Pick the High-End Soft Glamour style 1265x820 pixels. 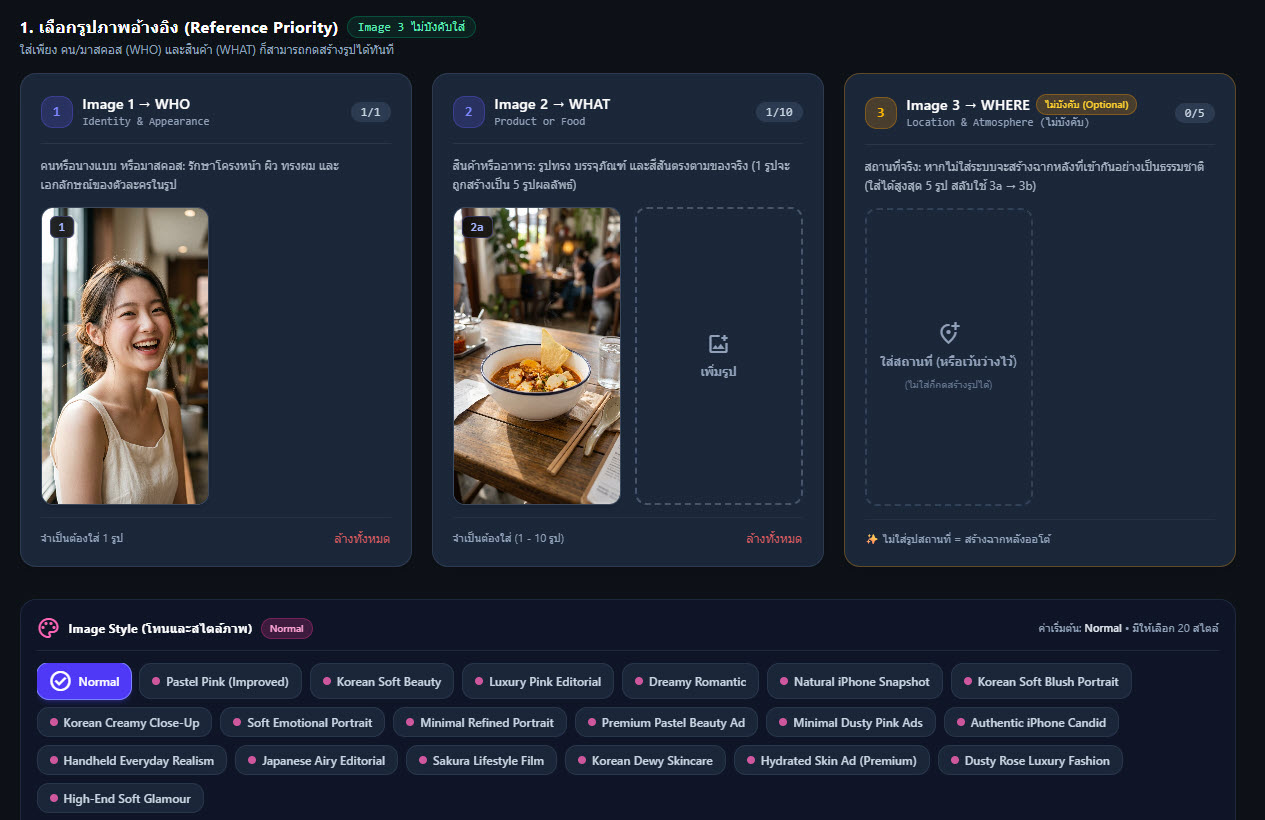coord(121,798)
